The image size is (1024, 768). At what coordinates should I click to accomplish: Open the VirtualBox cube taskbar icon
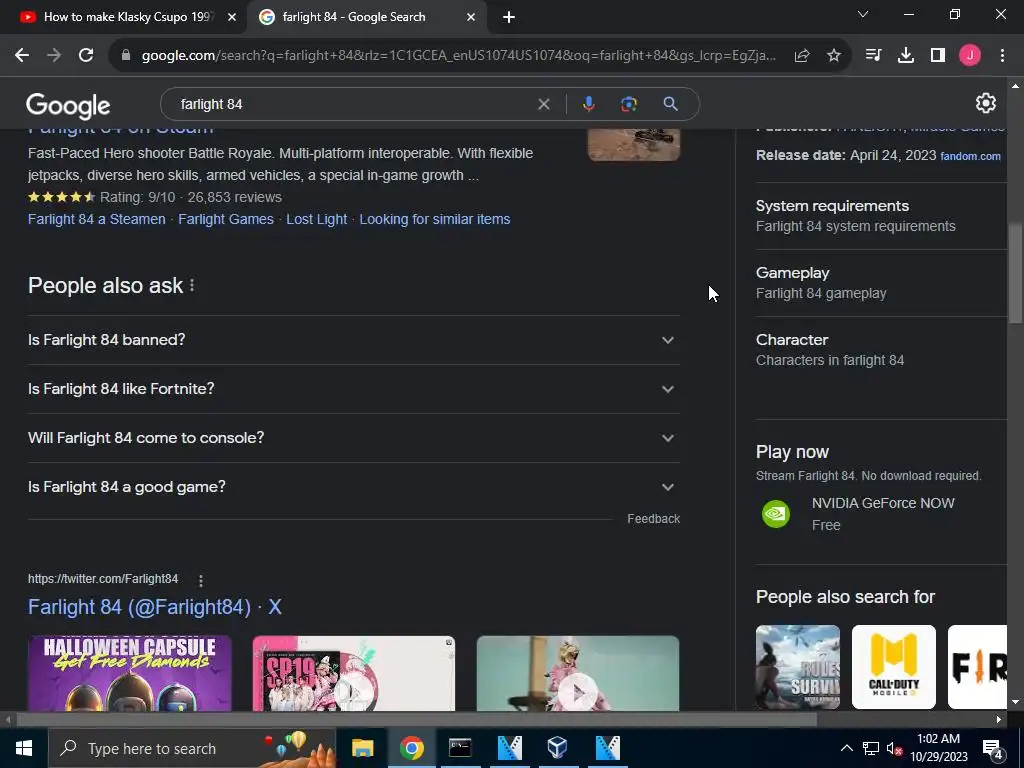557,748
